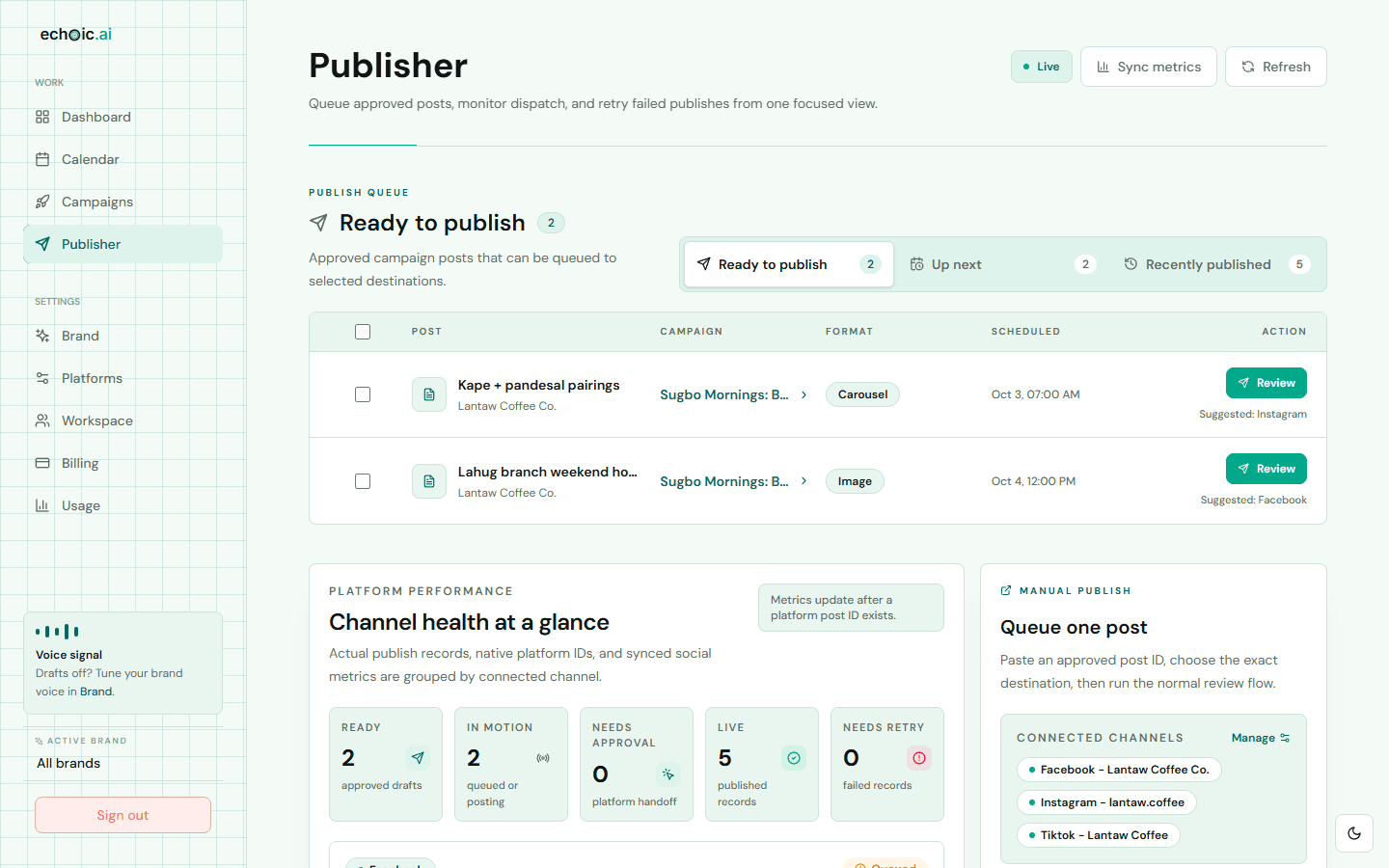Check the Lahug branch weekend row

(363, 481)
